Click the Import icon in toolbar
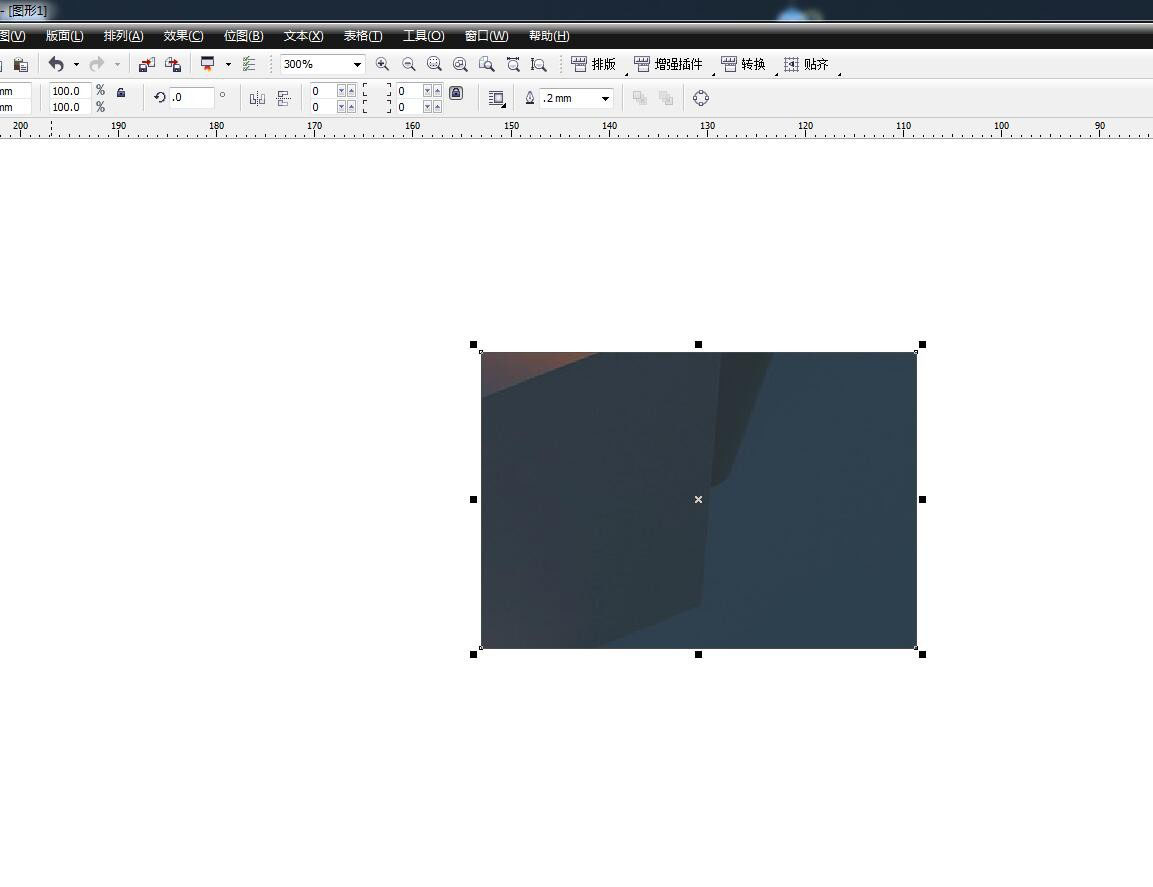The width and height of the screenshot is (1153, 887). 147,64
